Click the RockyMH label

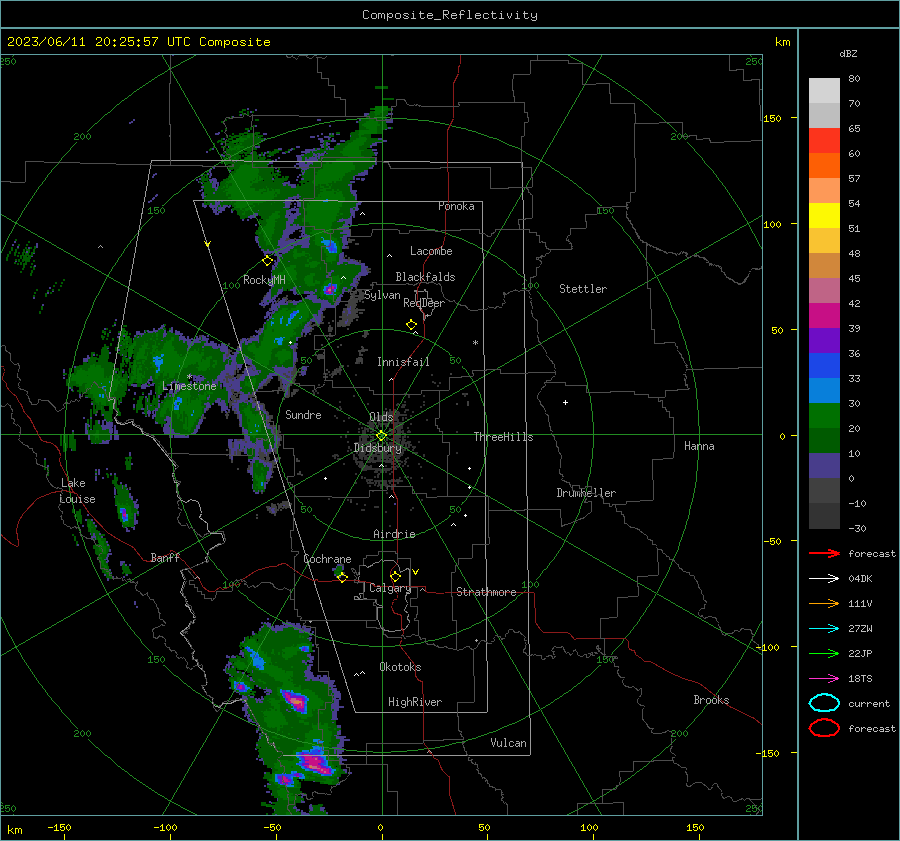pyautogui.click(x=264, y=280)
